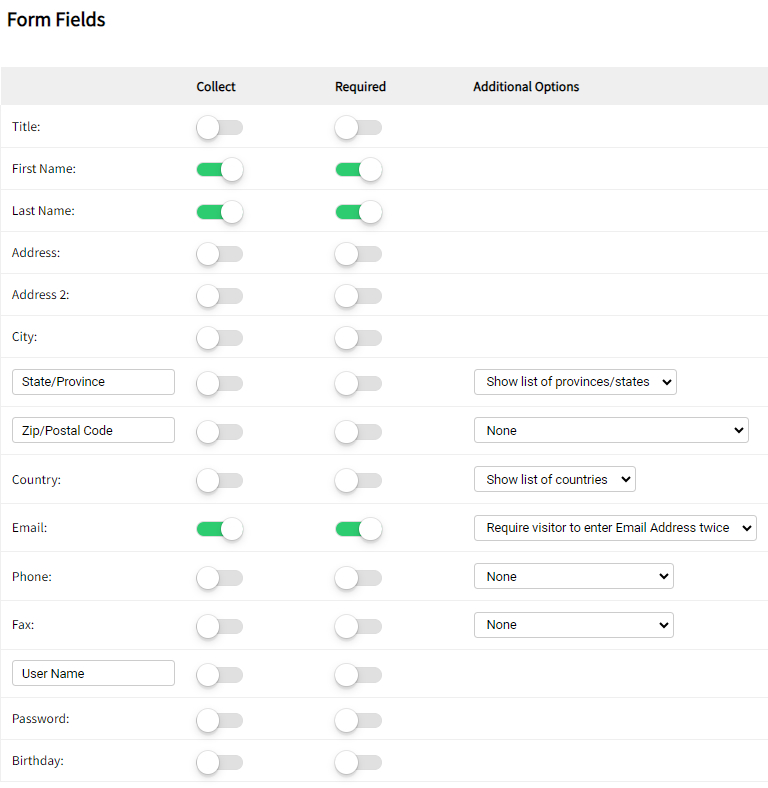
Task: Disable Required toggle for Email
Action: [358, 529]
